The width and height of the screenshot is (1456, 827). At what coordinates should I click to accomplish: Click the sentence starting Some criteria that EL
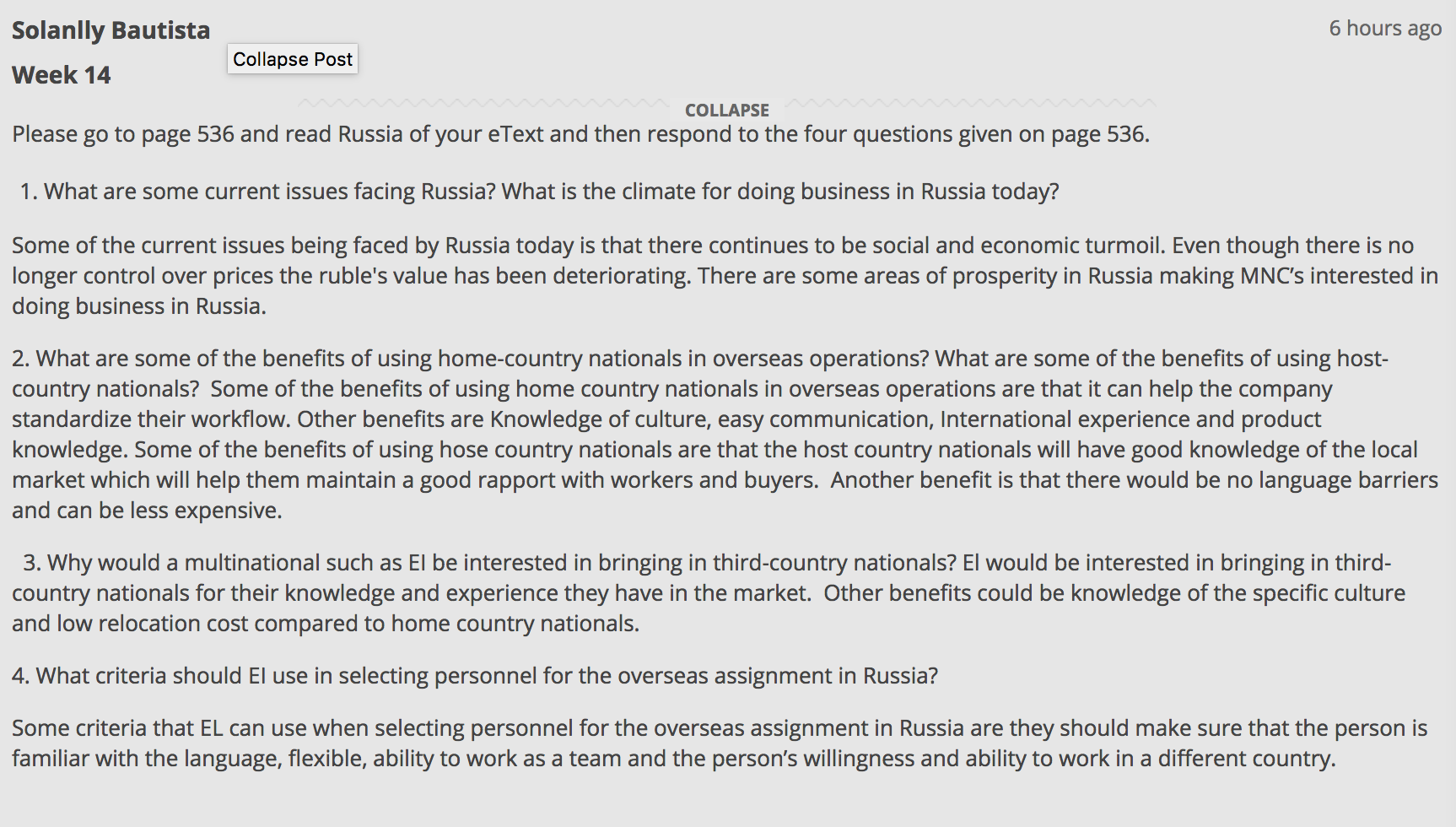tap(720, 743)
